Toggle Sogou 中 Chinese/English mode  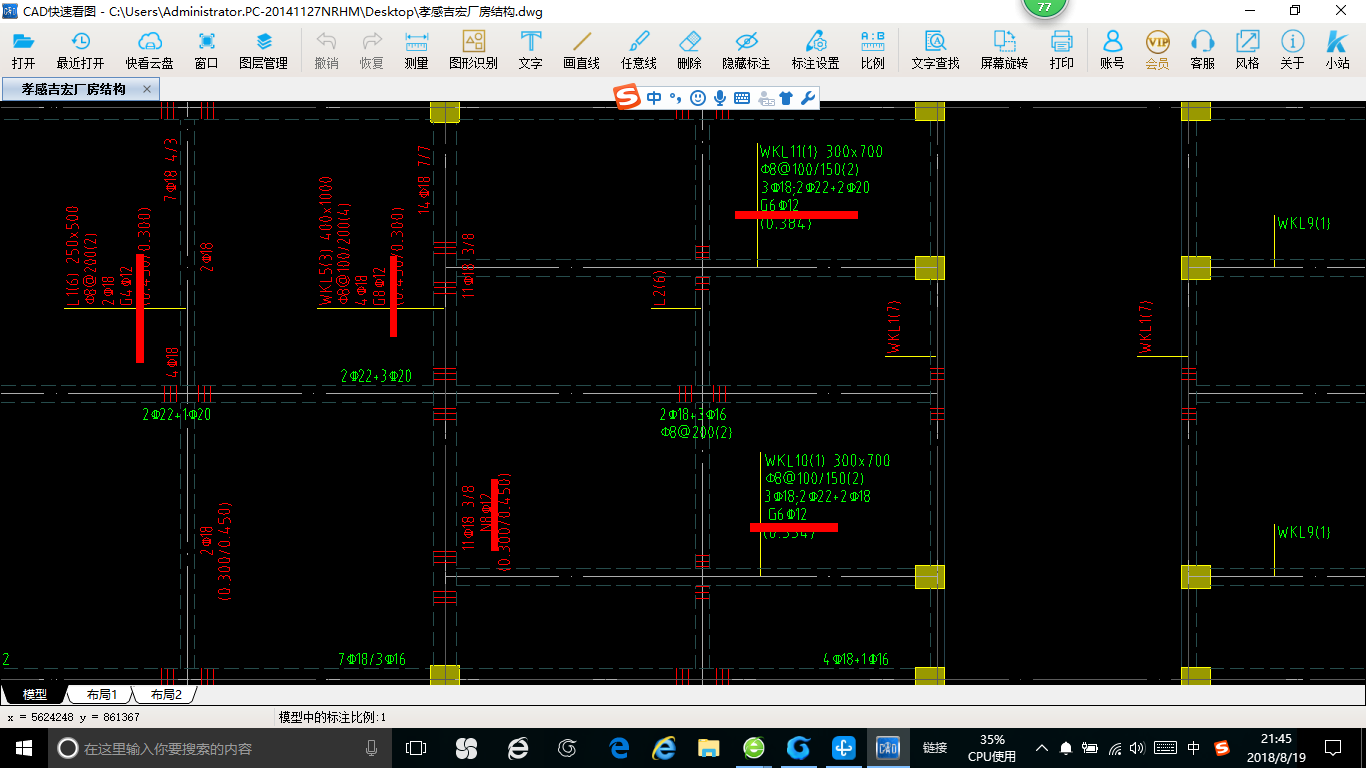pyautogui.click(x=654, y=98)
